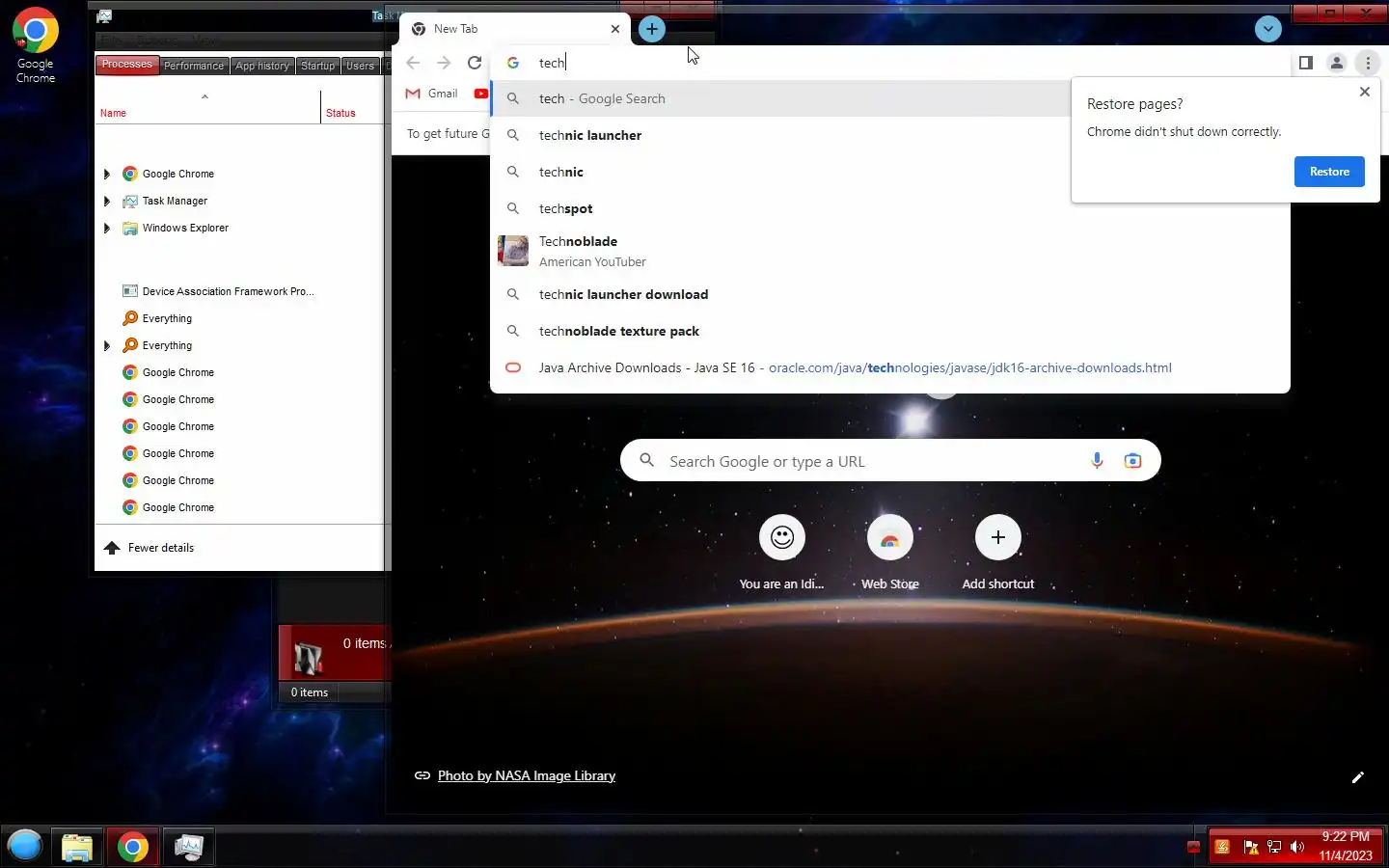Click the Restore button in Restore pages popup
This screenshot has height=868, width=1389.
pyautogui.click(x=1329, y=172)
